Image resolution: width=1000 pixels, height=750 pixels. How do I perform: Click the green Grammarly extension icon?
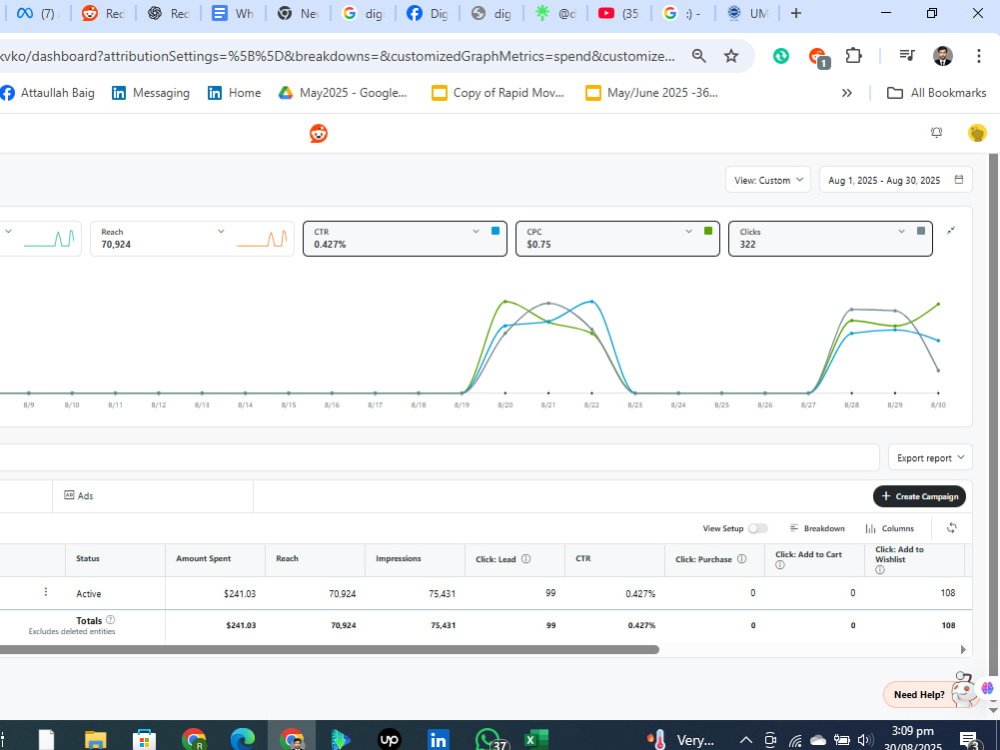780,56
